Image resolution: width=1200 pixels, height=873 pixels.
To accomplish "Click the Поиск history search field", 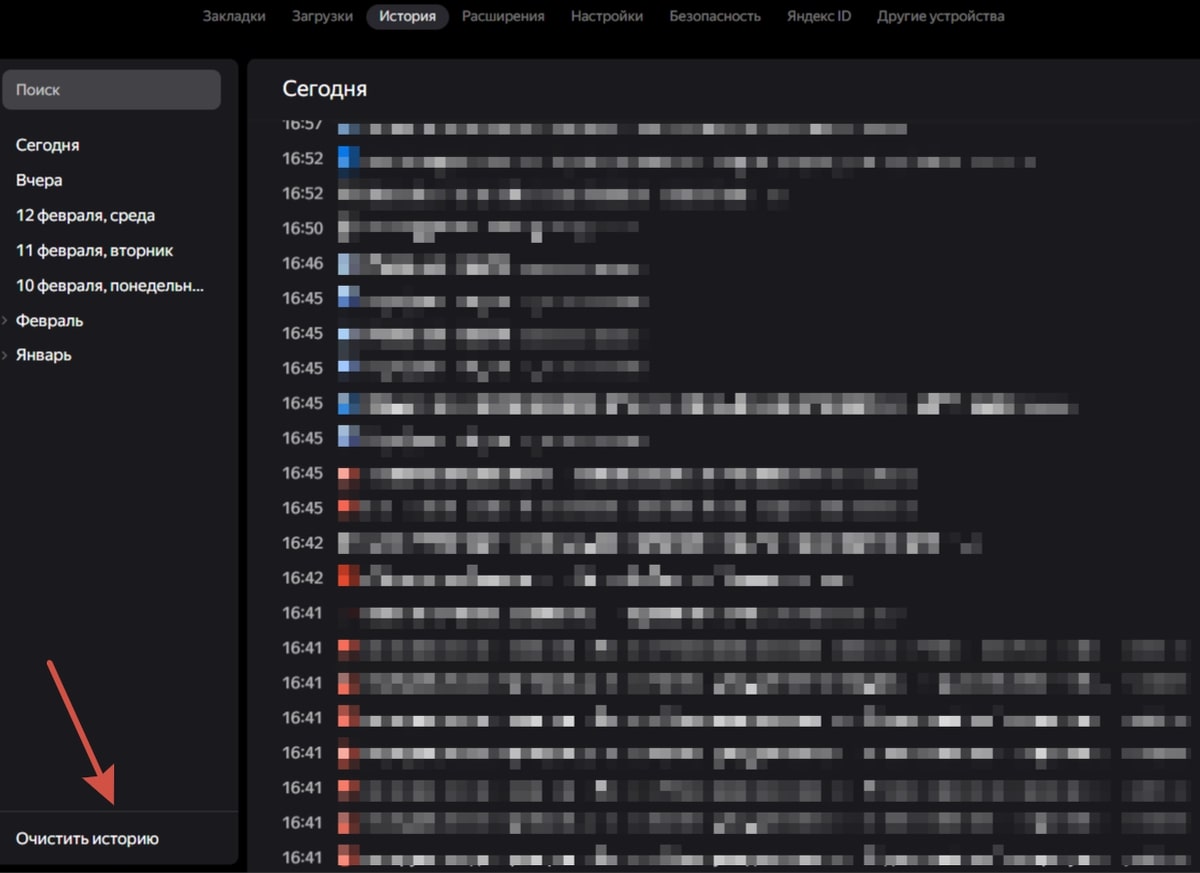I will [x=111, y=89].
